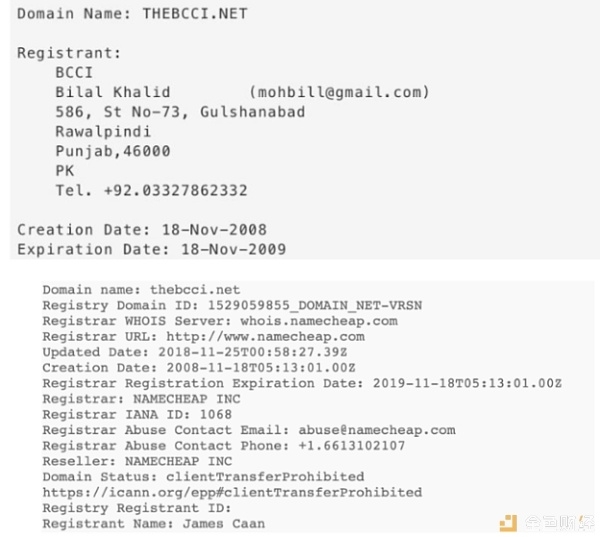Click the Registrant Name James Caan
600x537 pixels.
[x=153, y=523]
